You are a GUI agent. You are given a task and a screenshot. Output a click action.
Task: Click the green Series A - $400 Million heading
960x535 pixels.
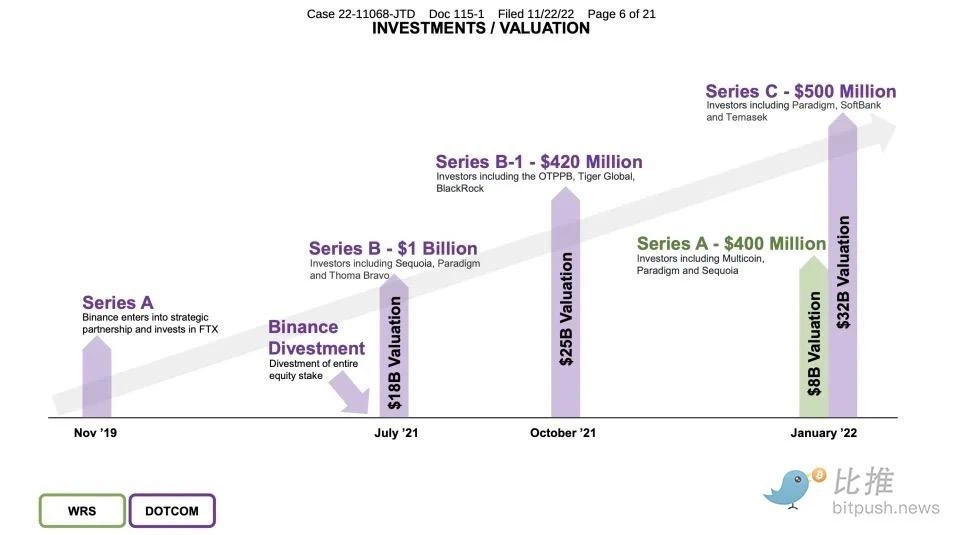(x=731, y=244)
